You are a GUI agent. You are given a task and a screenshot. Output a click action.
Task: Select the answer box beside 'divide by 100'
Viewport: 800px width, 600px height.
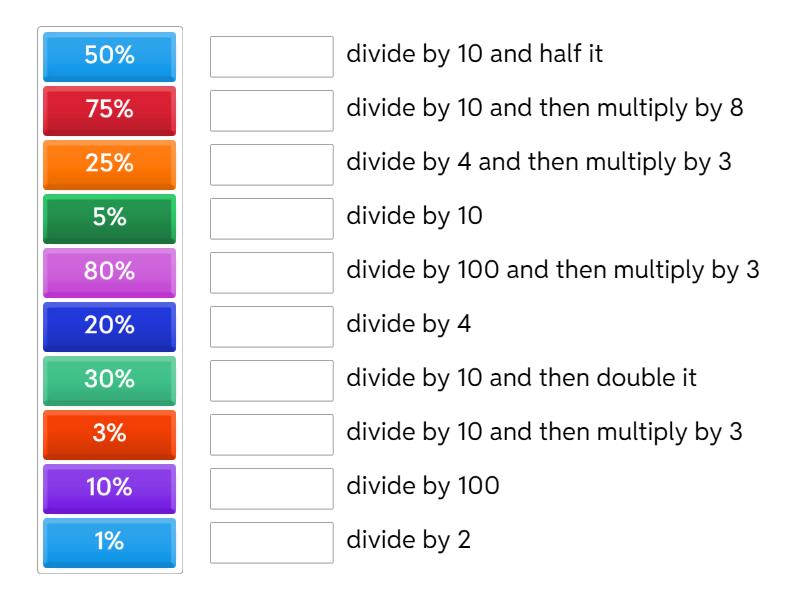click(272, 489)
